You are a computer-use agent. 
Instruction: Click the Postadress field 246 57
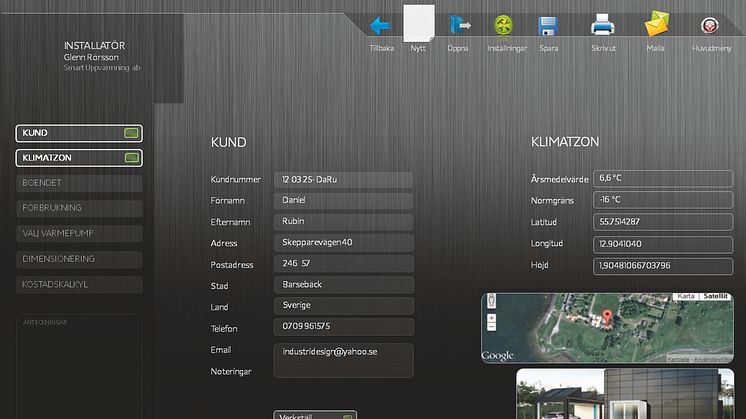[x=344, y=263]
